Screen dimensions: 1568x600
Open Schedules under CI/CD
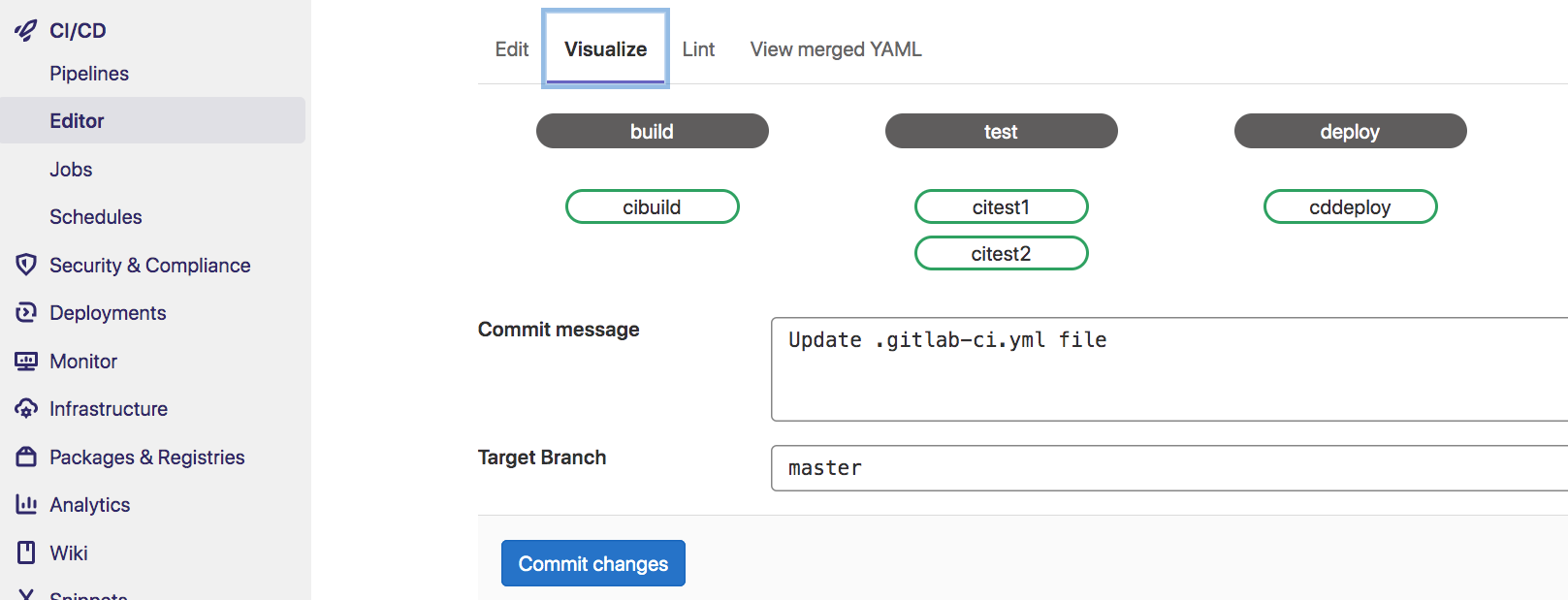pos(96,217)
